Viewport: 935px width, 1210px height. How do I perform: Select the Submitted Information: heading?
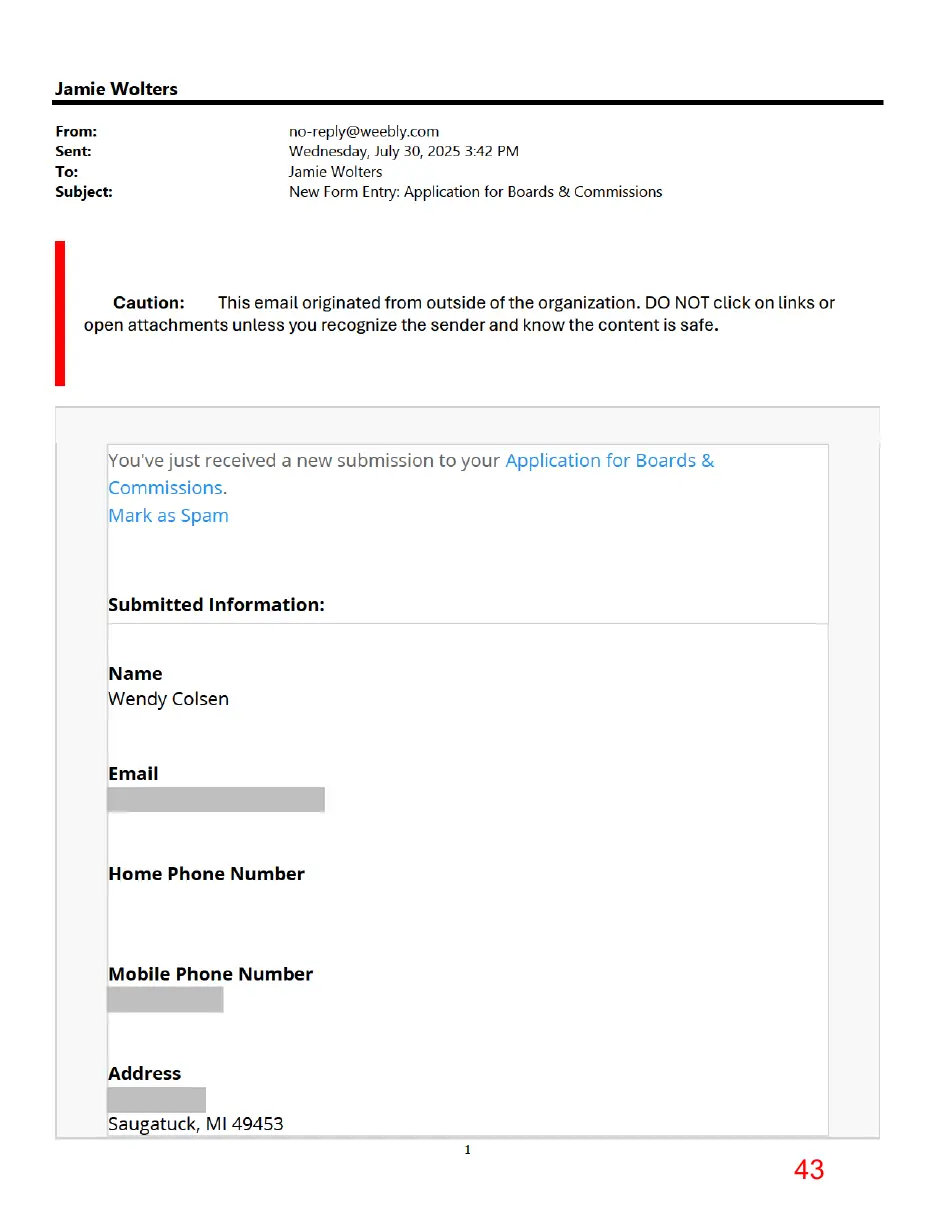[x=216, y=605]
